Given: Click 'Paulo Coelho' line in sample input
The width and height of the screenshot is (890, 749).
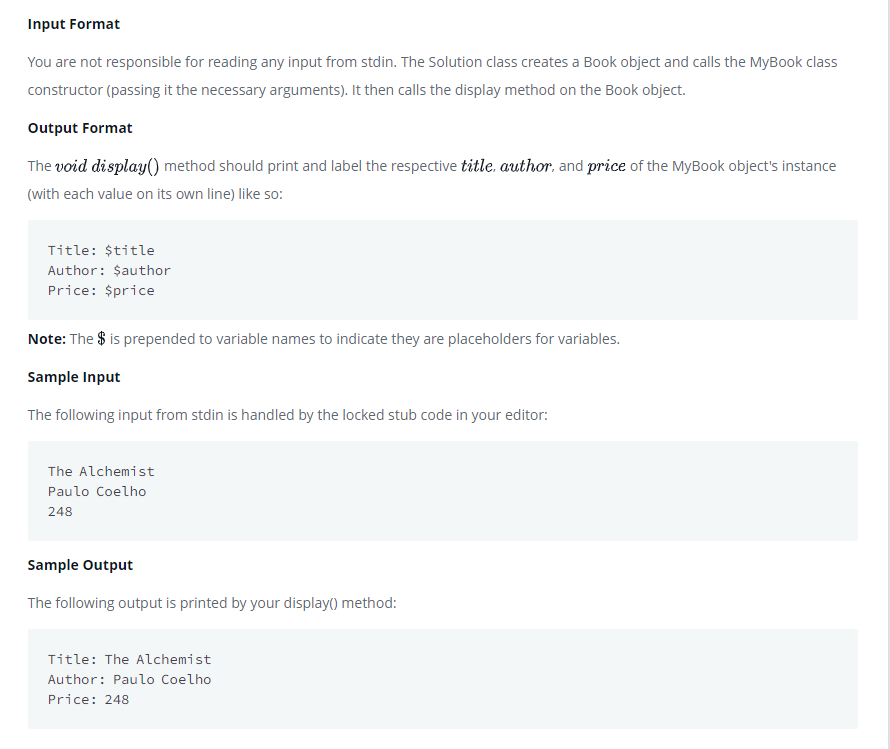Looking at the screenshot, I should 97,491.
